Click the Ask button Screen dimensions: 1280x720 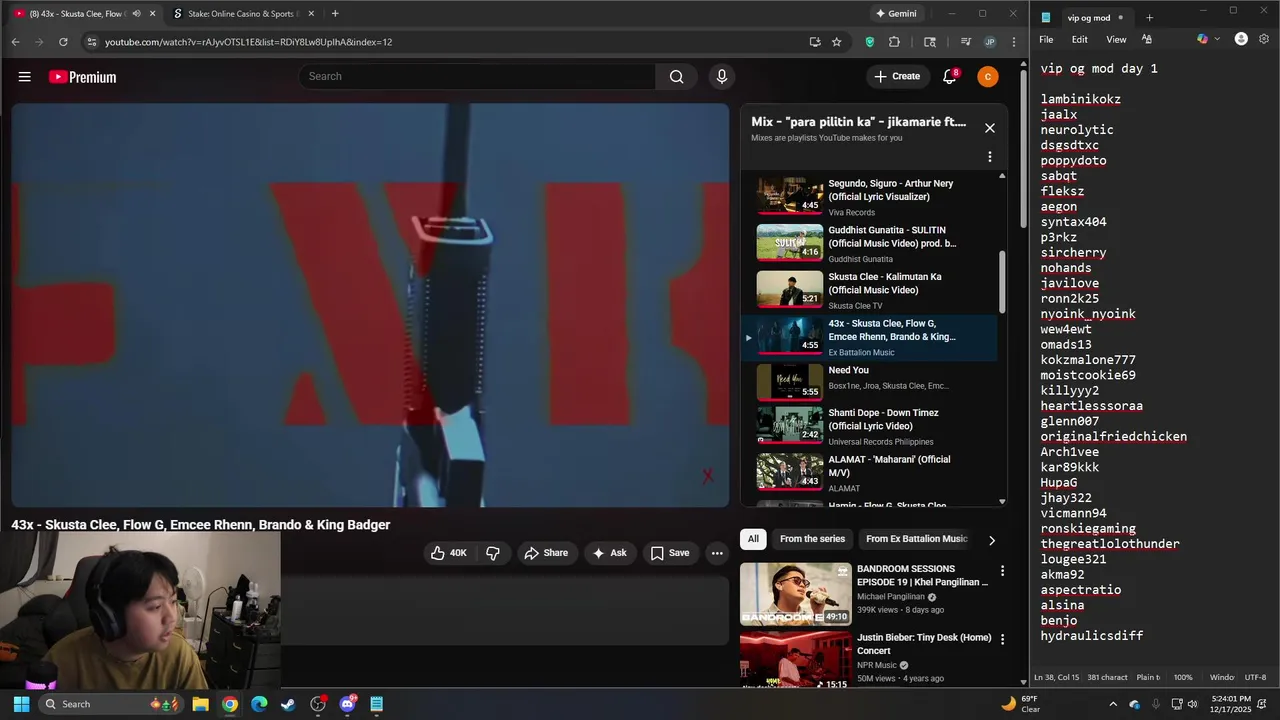pyautogui.click(x=609, y=553)
